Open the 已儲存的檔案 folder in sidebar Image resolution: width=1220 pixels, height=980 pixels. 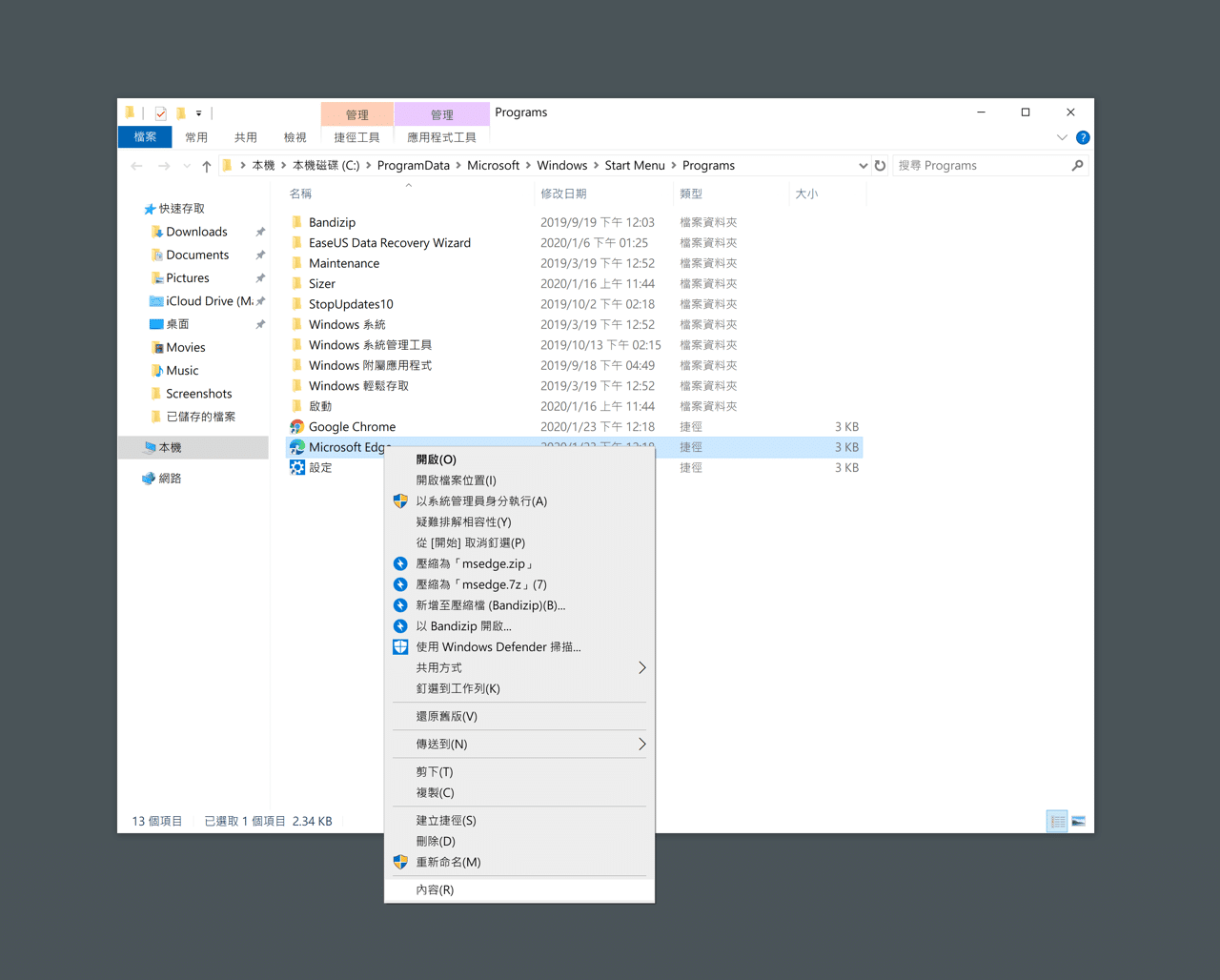click(200, 417)
